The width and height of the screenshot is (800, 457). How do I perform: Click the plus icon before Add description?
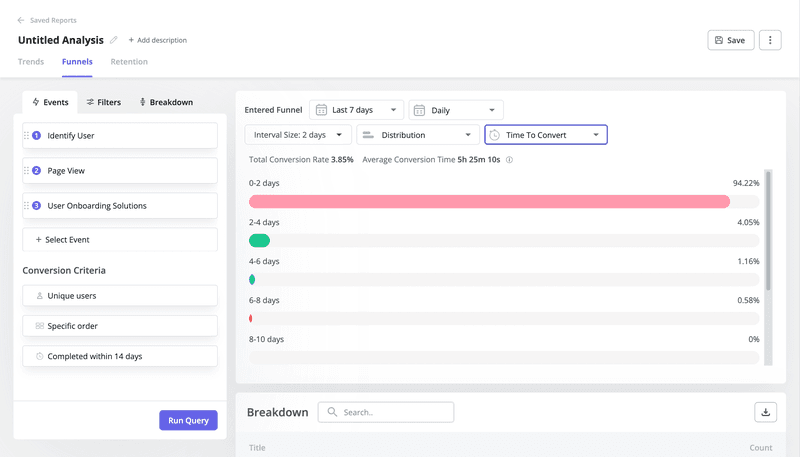pyautogui.click(x=131, y=40)
